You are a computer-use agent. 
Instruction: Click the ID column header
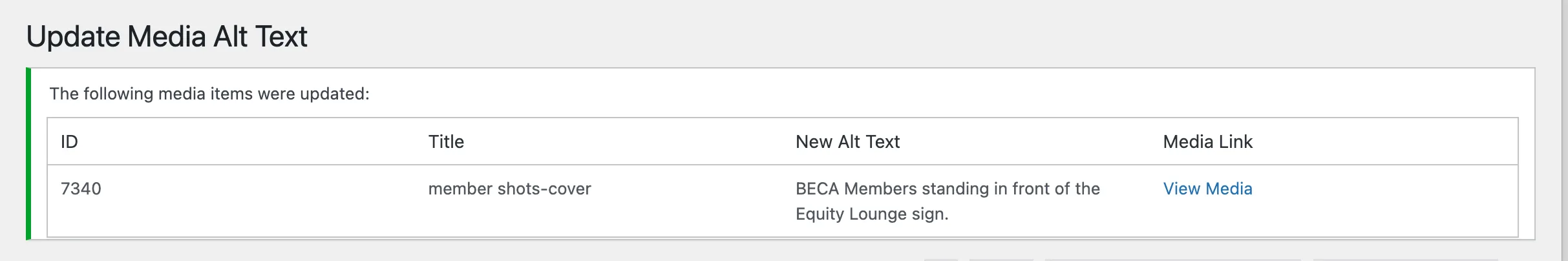[69, 142]
